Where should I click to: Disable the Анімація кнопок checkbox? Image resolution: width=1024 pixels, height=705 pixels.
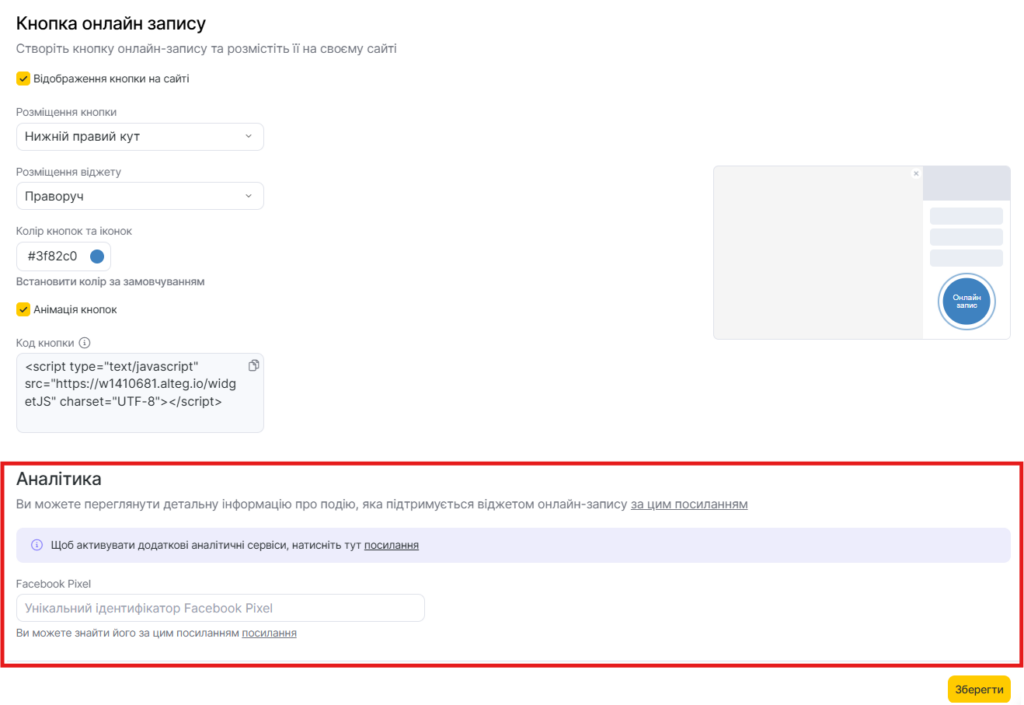point(23,309)
